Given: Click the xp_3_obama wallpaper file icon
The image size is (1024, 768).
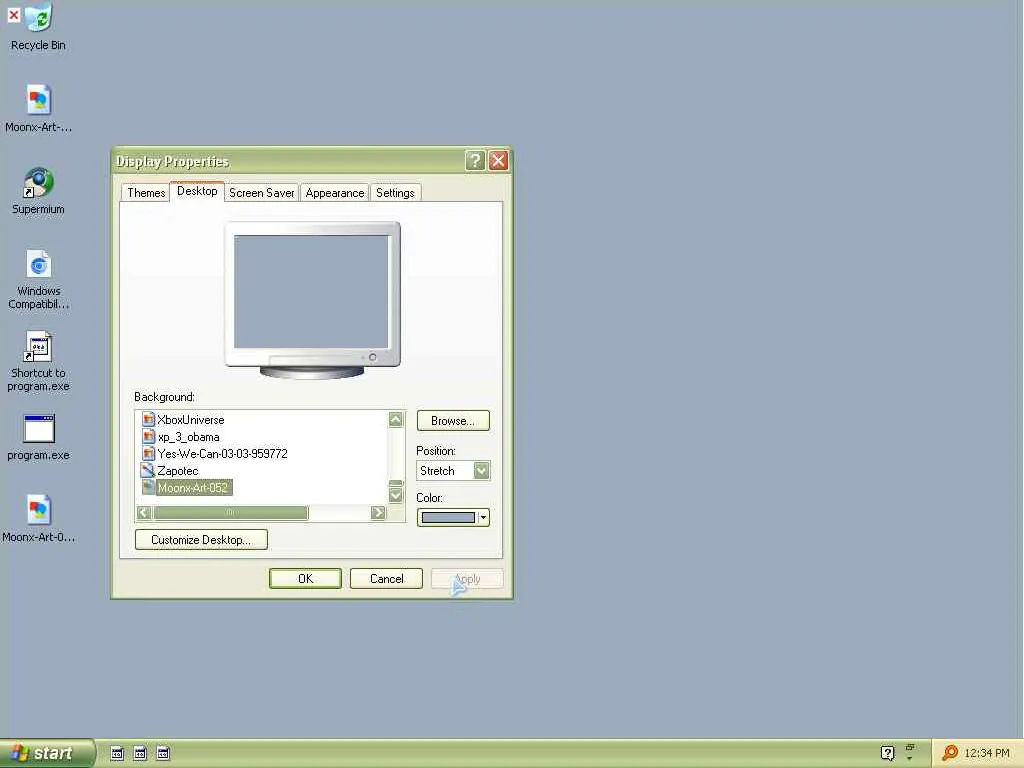Looking at the screenshot, I should tap(148, 436).
